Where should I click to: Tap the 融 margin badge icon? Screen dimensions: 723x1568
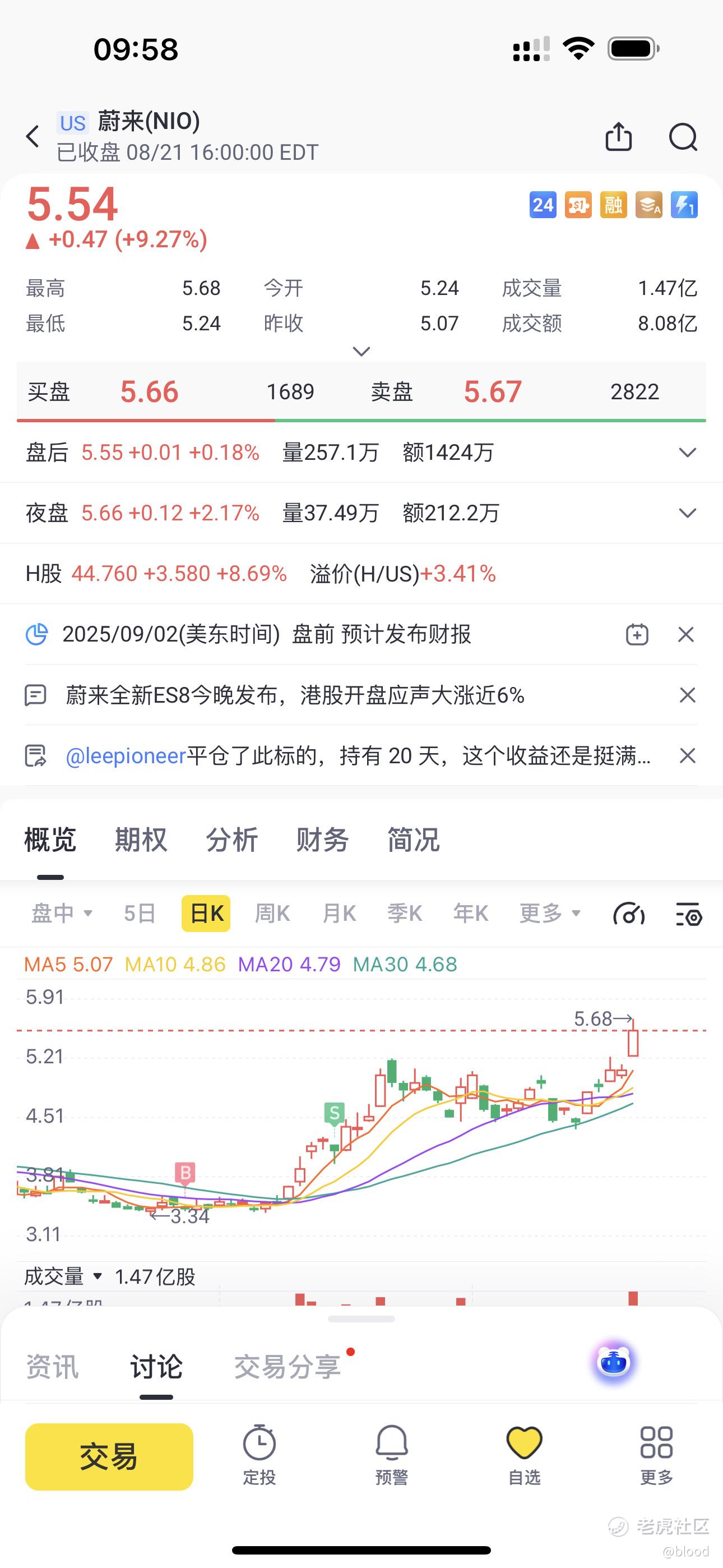click(614, 205)
